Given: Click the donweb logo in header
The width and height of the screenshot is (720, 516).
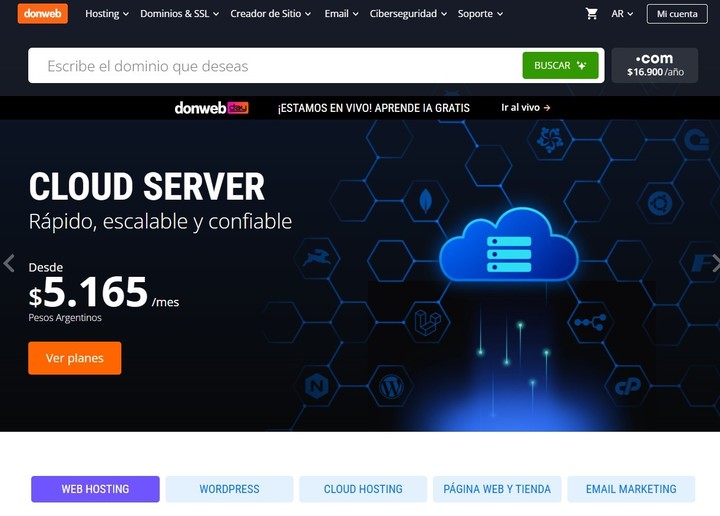Looking at the screenshot, I should pos(43,13).
